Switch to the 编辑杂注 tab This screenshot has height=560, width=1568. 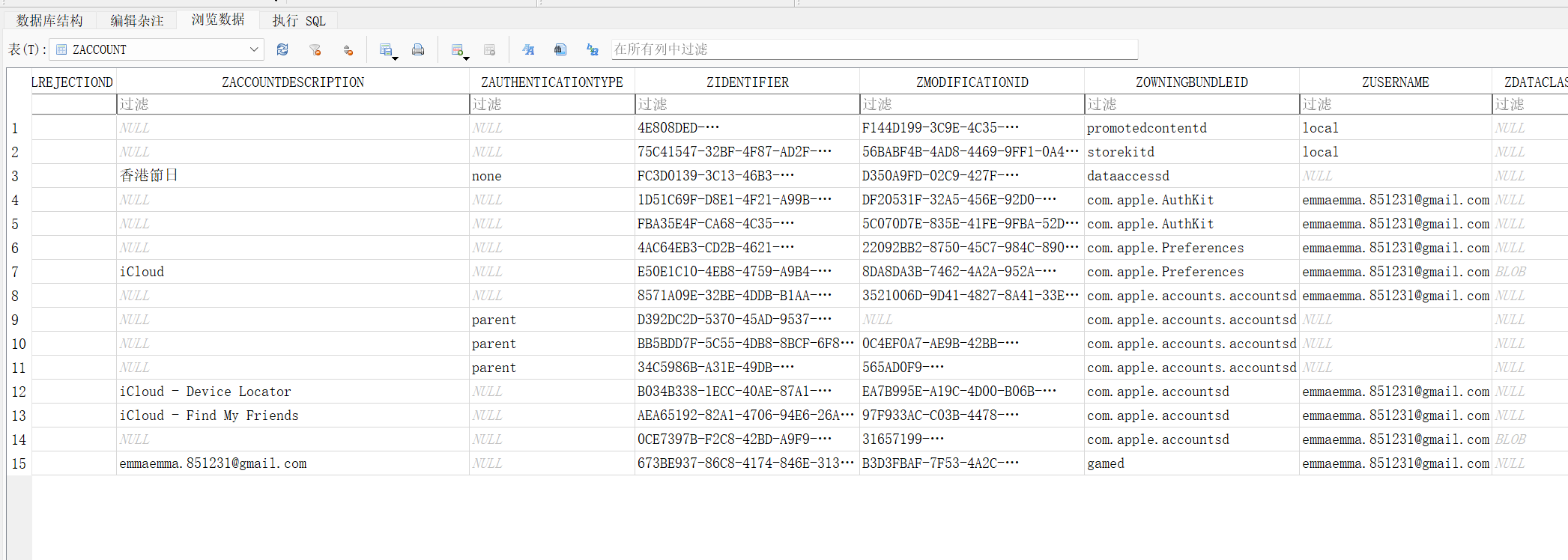pos(137,20)
